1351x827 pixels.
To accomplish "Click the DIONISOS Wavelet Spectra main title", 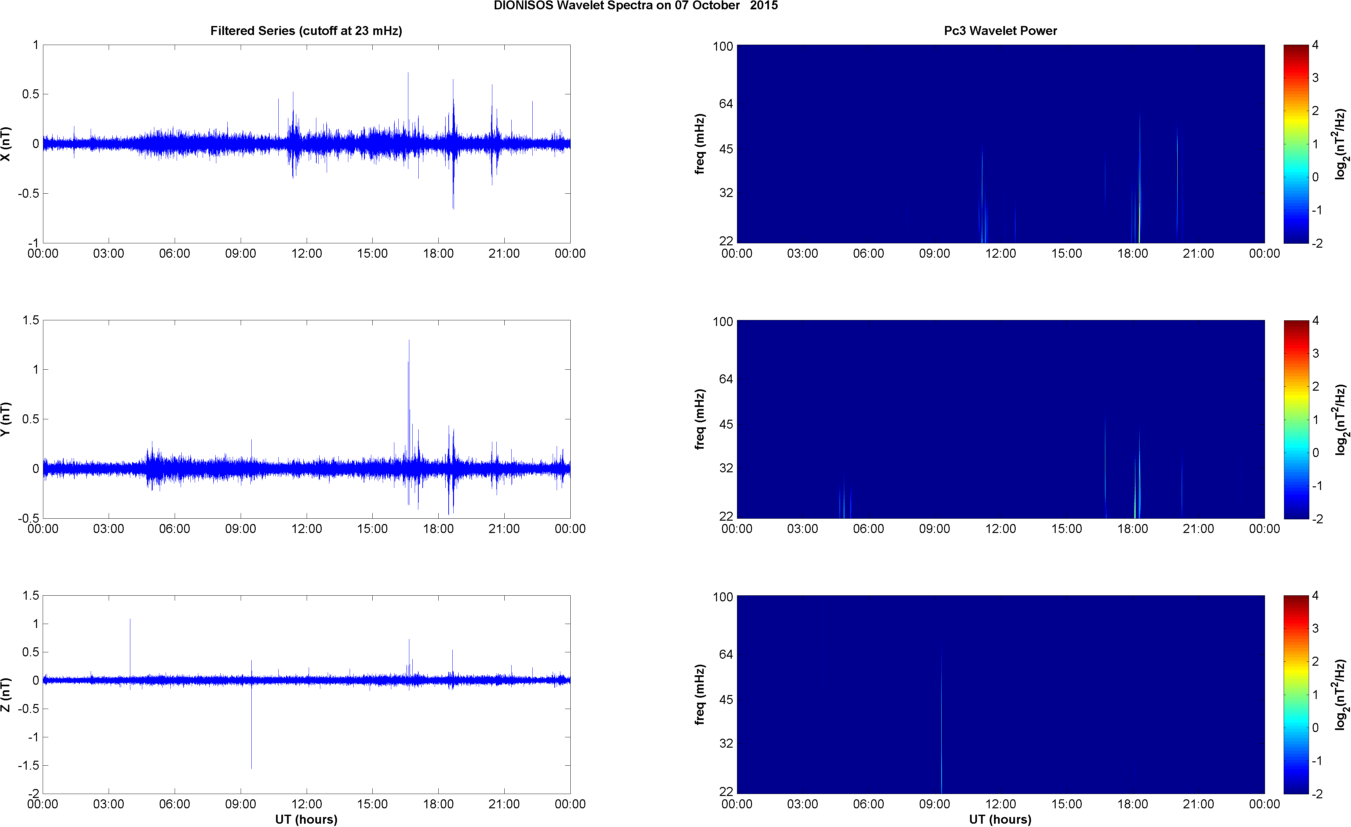I will coord(636,5).
